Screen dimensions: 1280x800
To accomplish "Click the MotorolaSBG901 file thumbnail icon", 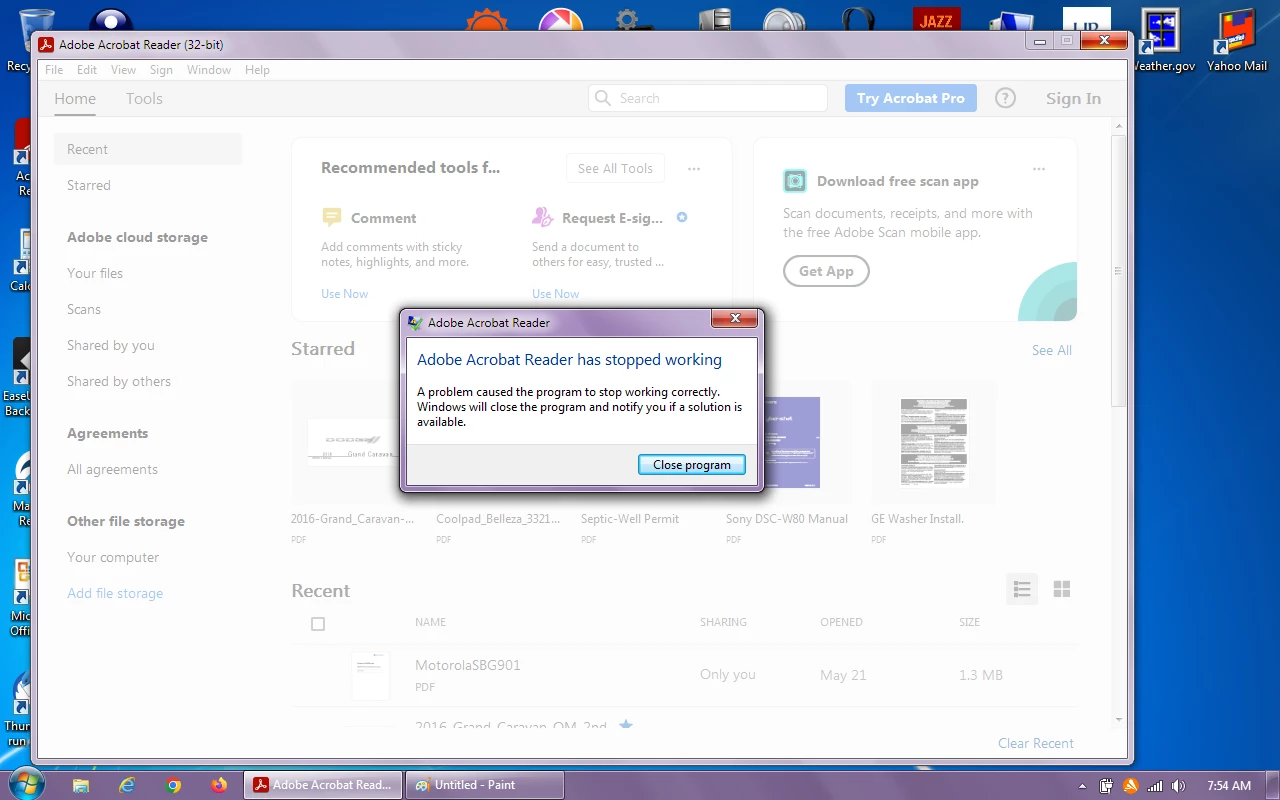I will (370, 675).
